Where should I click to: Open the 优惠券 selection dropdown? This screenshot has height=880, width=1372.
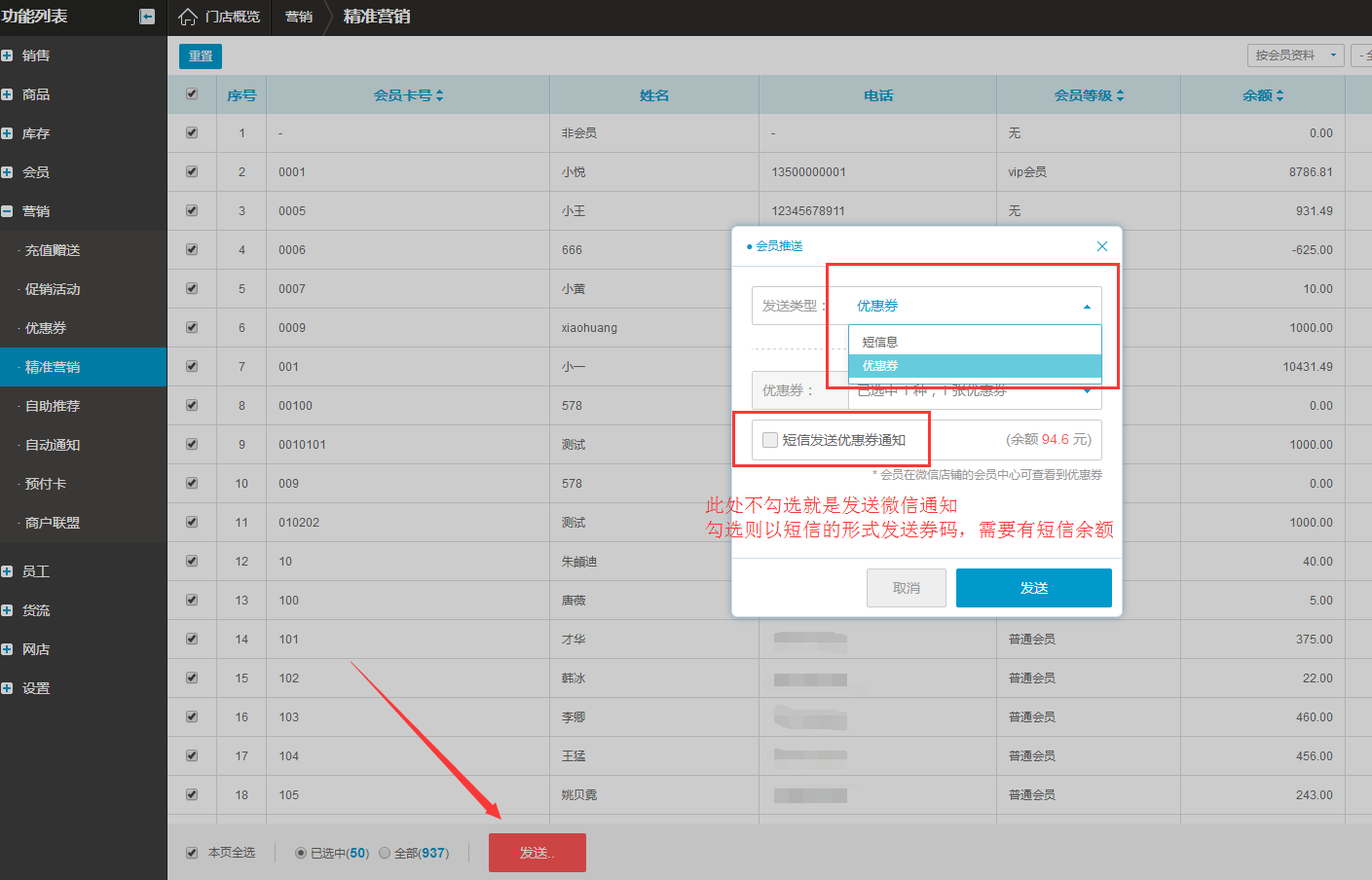point(975,390)
